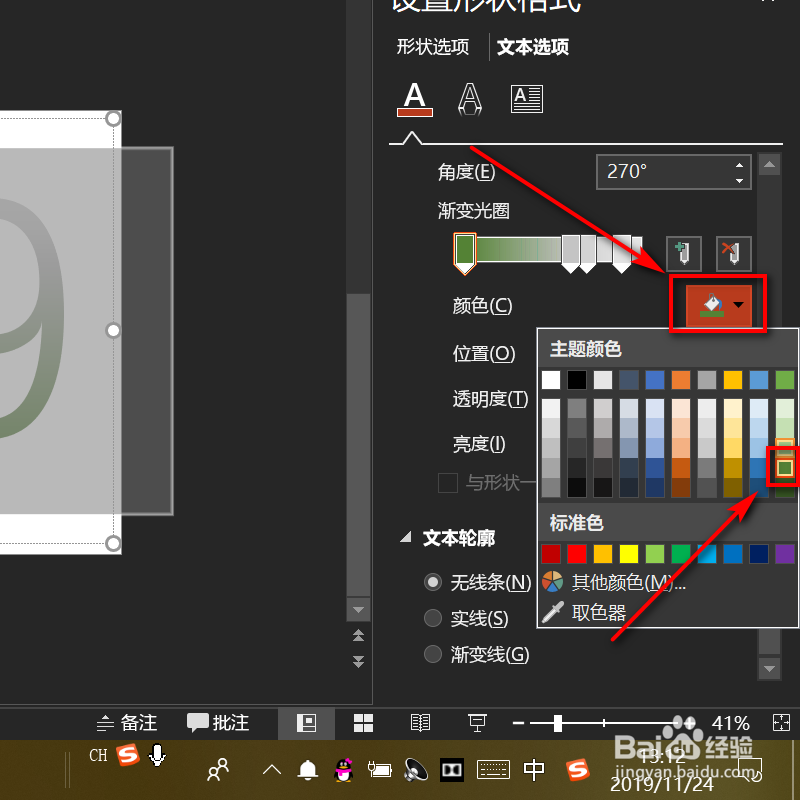Go to previous slide double arrow
The image size is (800, 800).
358,635
